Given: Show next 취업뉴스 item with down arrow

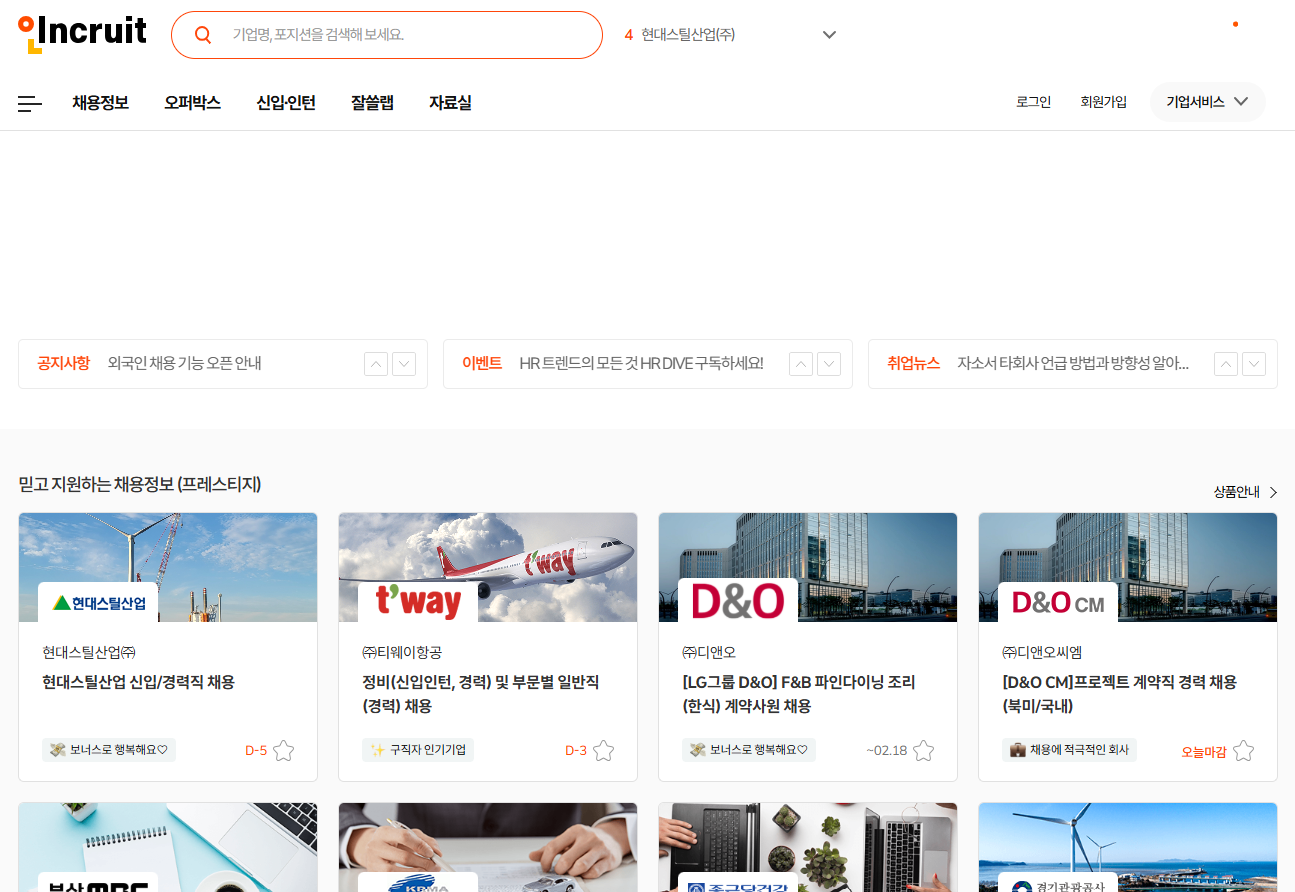Looking at the screenshot, I should point(1254,364).
